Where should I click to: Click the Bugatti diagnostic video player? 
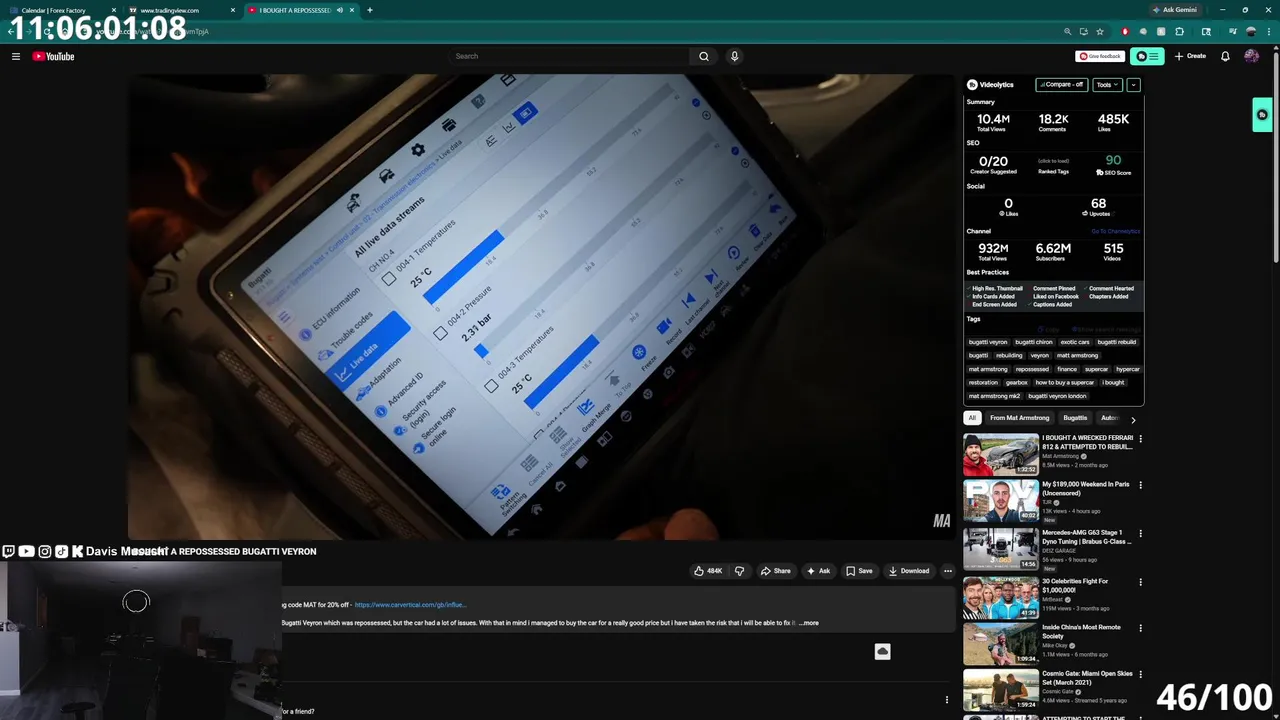[541, 306]
